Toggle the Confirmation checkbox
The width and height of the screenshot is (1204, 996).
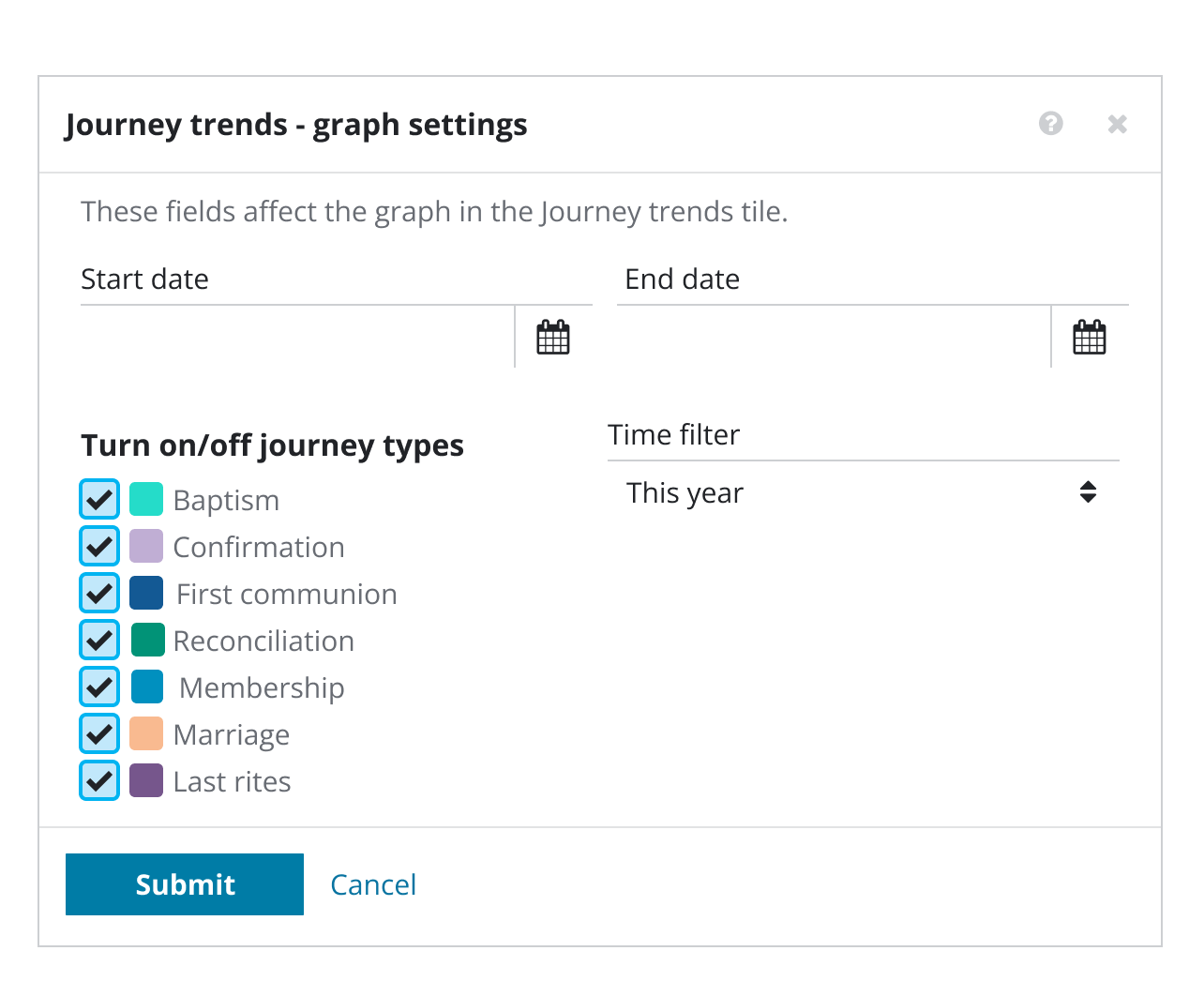99,546
